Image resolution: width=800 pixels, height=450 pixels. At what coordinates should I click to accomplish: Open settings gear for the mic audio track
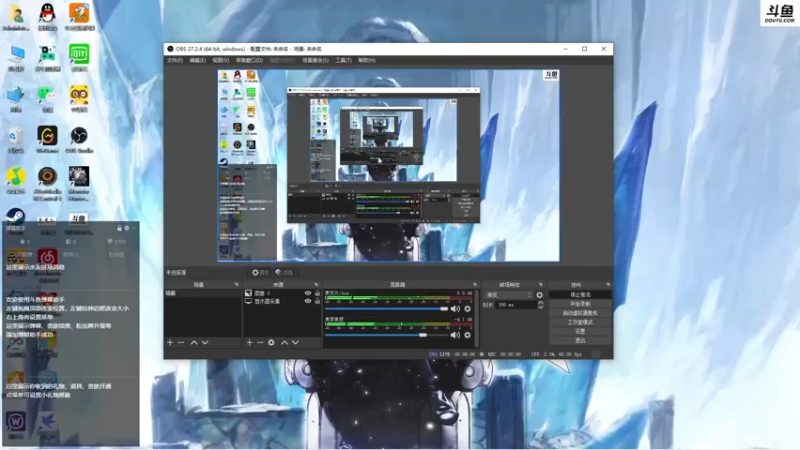(467, 309)
